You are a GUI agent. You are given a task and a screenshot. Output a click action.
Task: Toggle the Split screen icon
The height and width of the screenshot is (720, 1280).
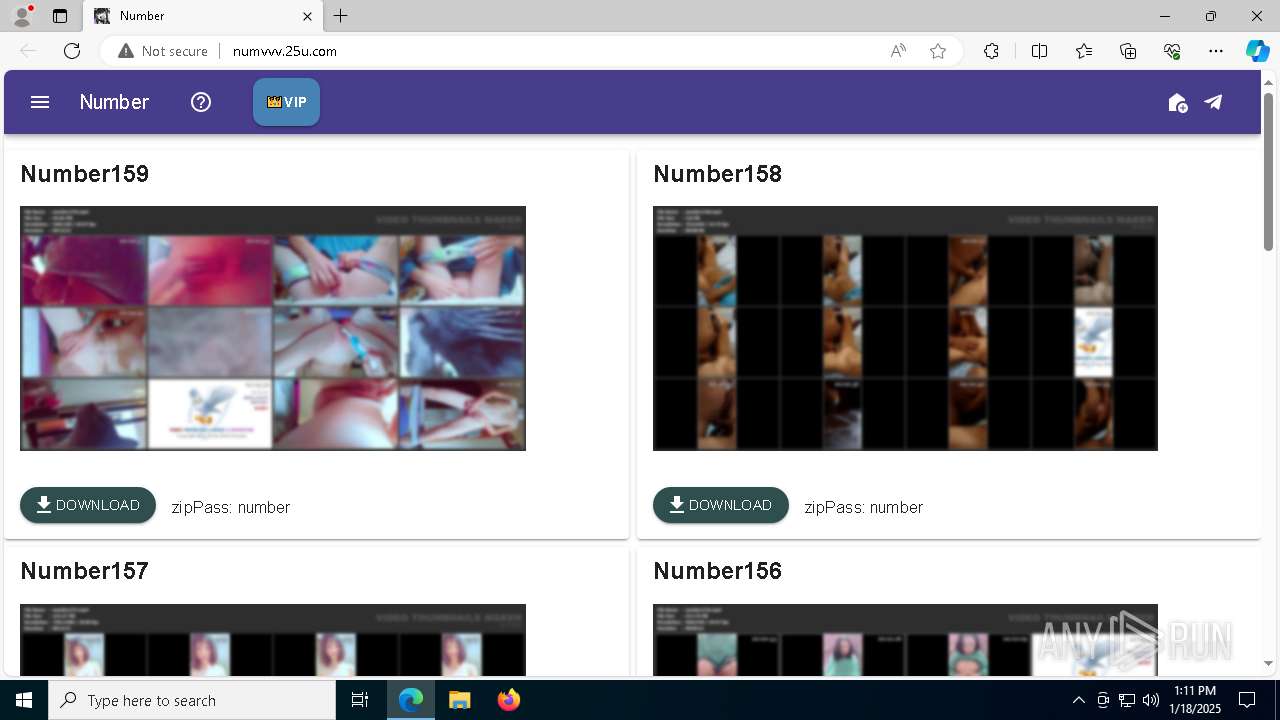coord(1039,51)
